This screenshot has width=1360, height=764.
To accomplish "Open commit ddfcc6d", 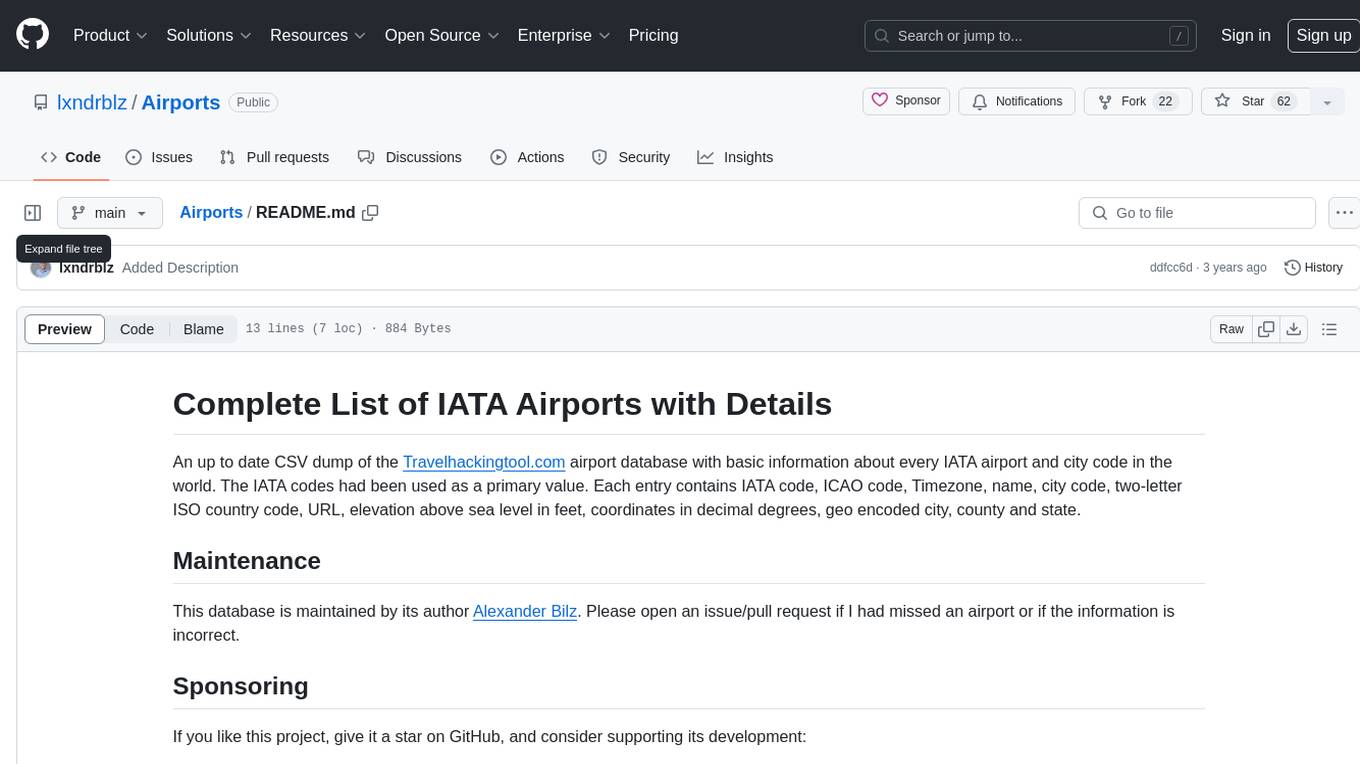I will [x=1171, y=268].
